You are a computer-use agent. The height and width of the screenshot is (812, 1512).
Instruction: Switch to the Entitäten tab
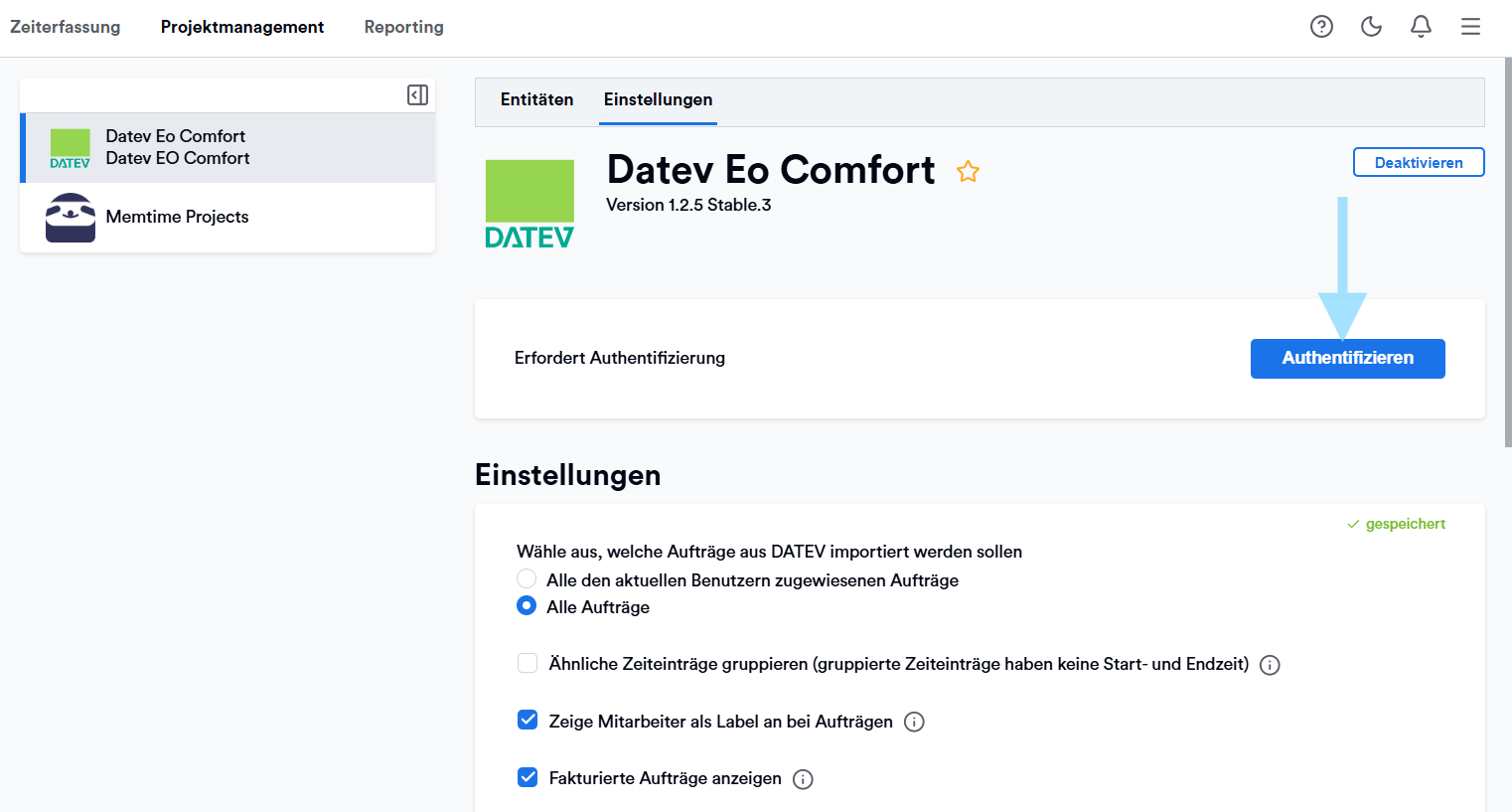pos(536,99)
